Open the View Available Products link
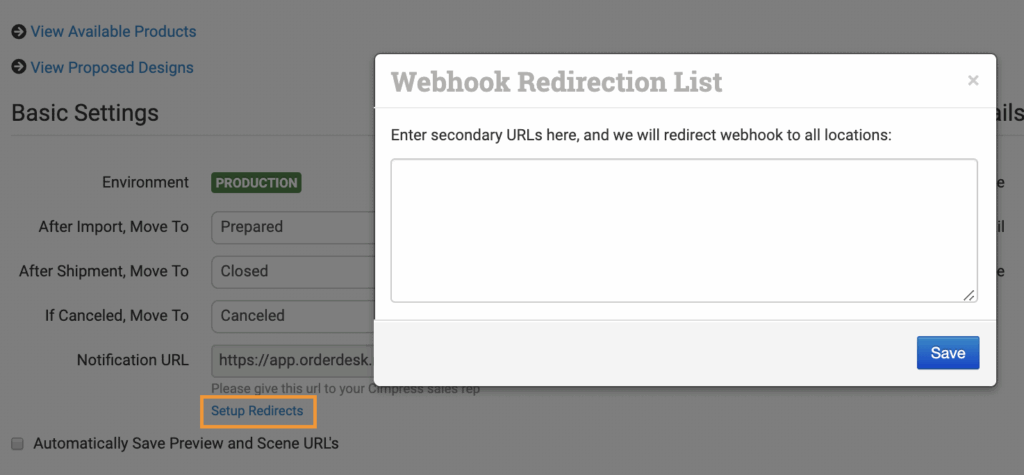 (113, 32)
